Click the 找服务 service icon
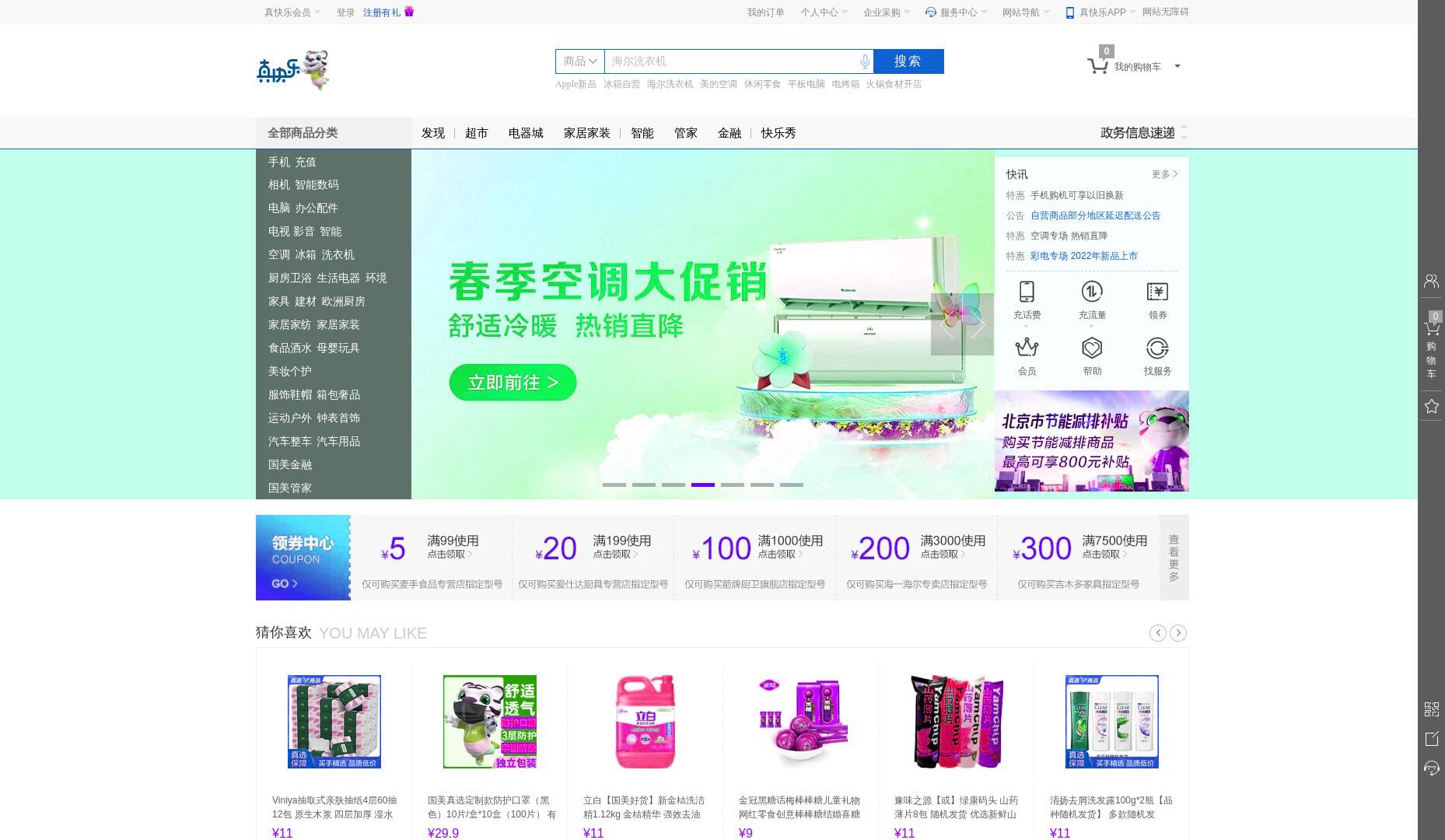 tap(1157, 347)
